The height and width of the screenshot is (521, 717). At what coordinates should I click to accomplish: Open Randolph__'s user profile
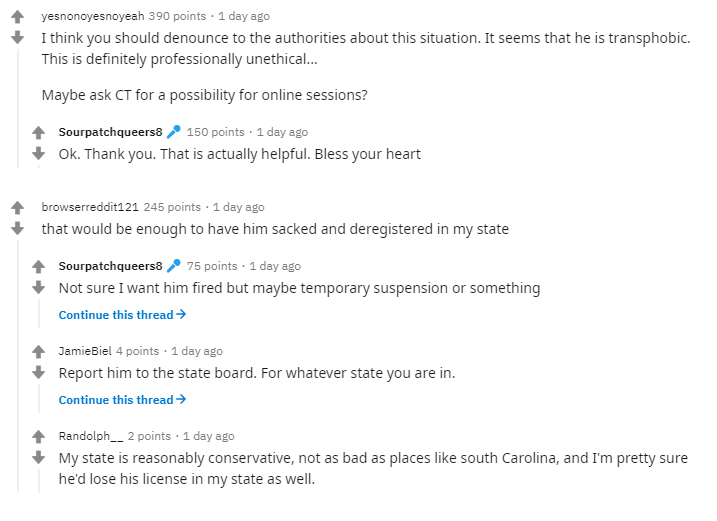[x=91, y=436]
